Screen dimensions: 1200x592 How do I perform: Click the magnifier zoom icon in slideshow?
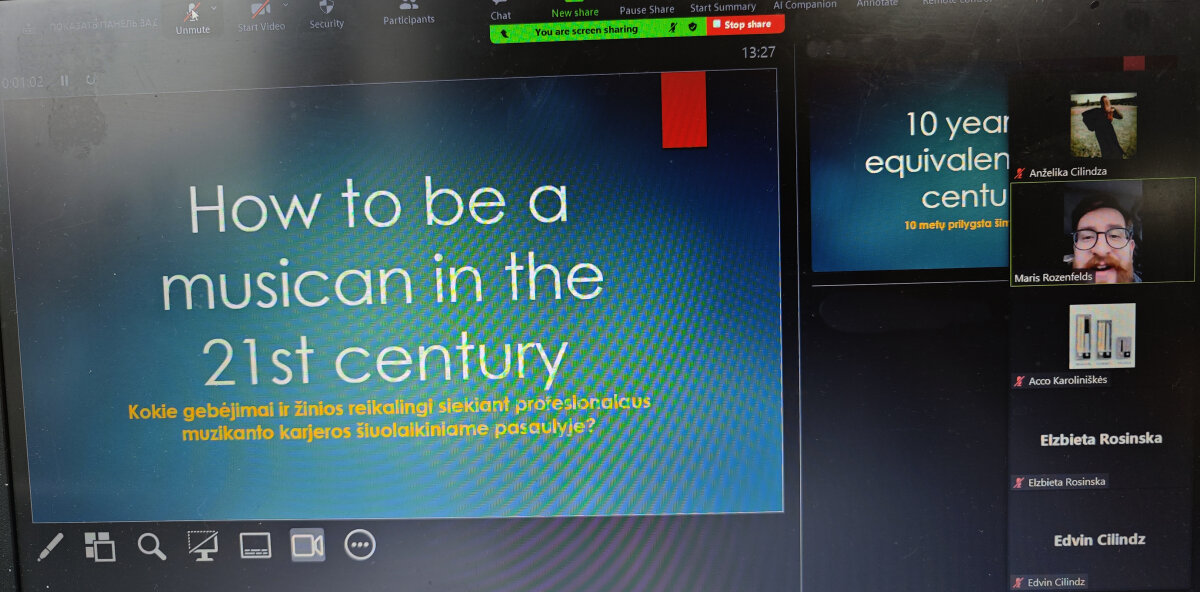(152, 546)
